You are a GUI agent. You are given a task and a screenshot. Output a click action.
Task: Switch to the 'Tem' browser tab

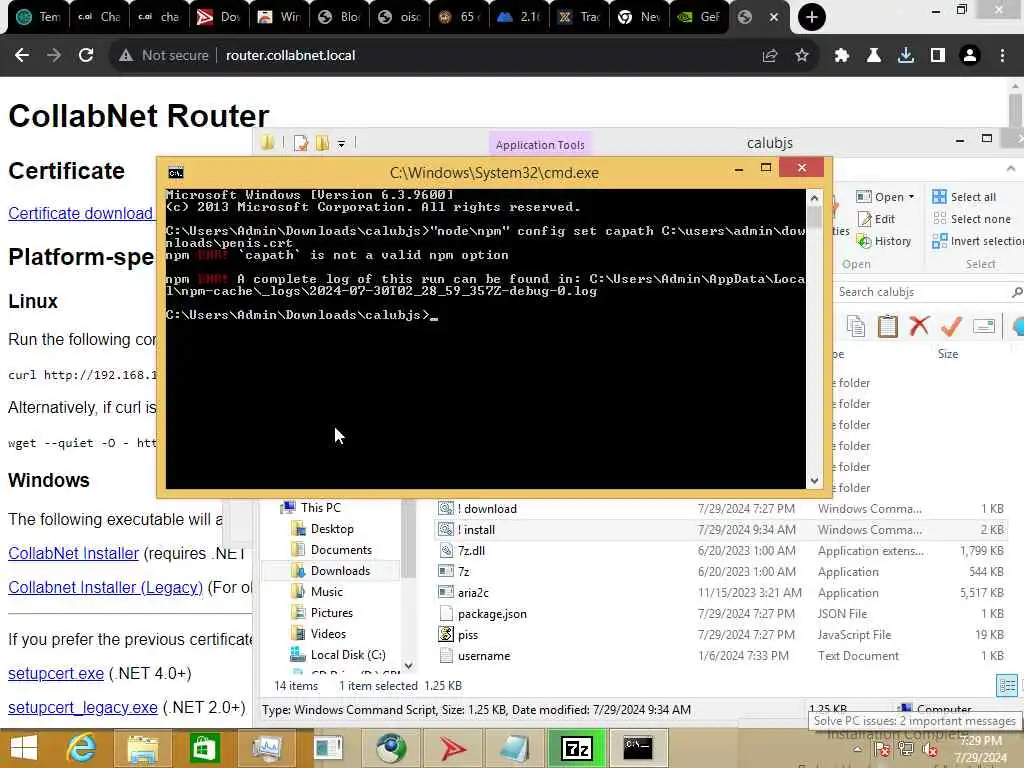(x=38, y=17)
